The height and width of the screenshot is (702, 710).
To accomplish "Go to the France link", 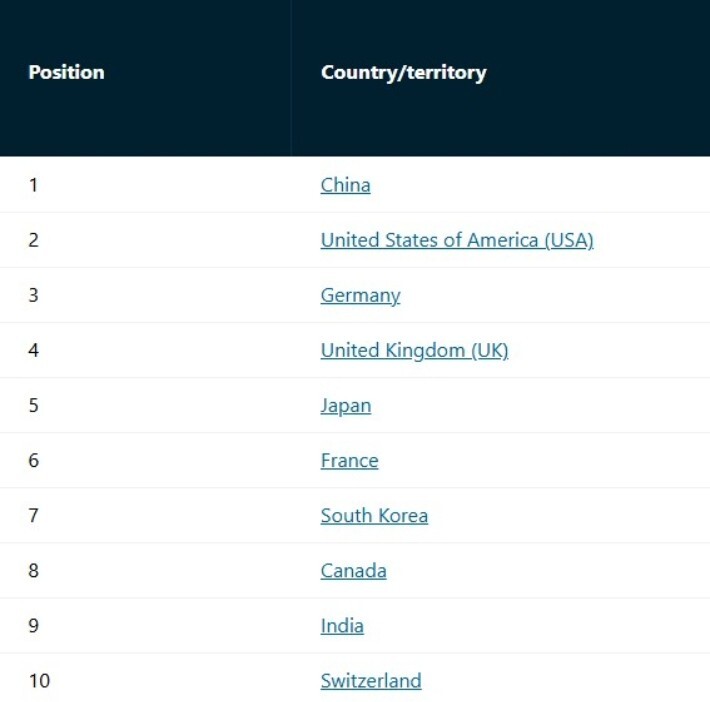I will tap(349, 460).
